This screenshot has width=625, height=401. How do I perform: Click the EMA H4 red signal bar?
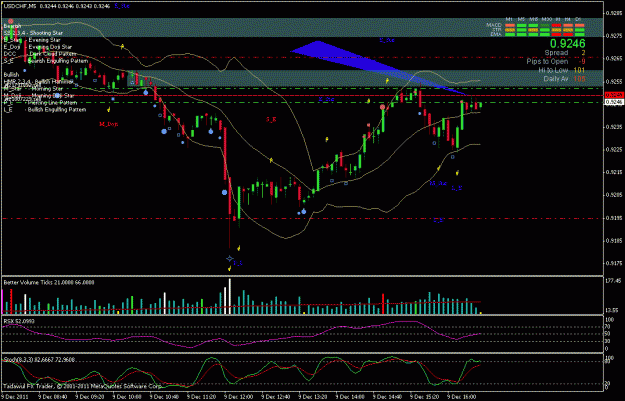pyautogui.click(x=568, y=34)
